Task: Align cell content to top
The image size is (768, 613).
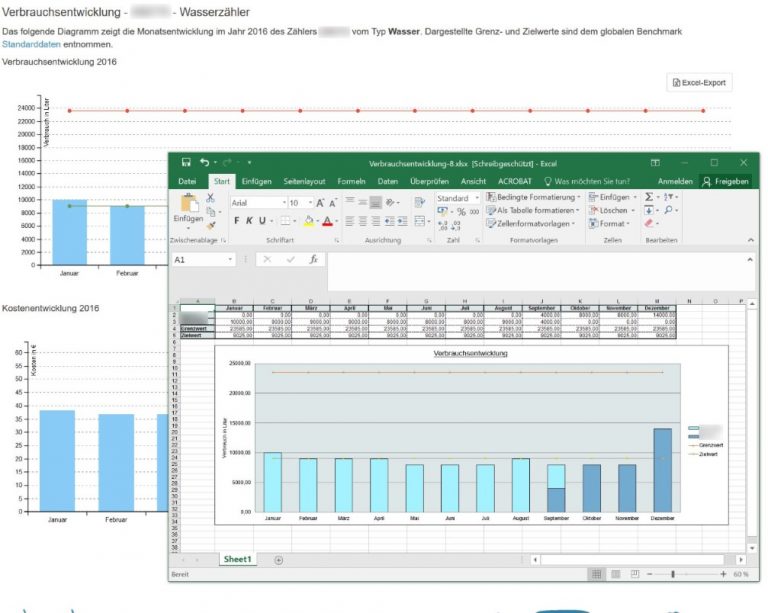Action: [350, 201]
